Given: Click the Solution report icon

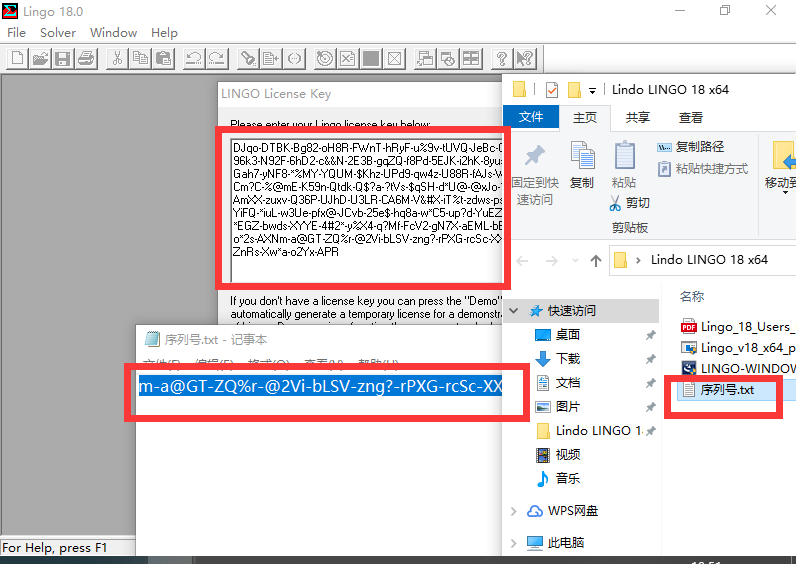Looking at the screenshot, I should tap(348, 58).
